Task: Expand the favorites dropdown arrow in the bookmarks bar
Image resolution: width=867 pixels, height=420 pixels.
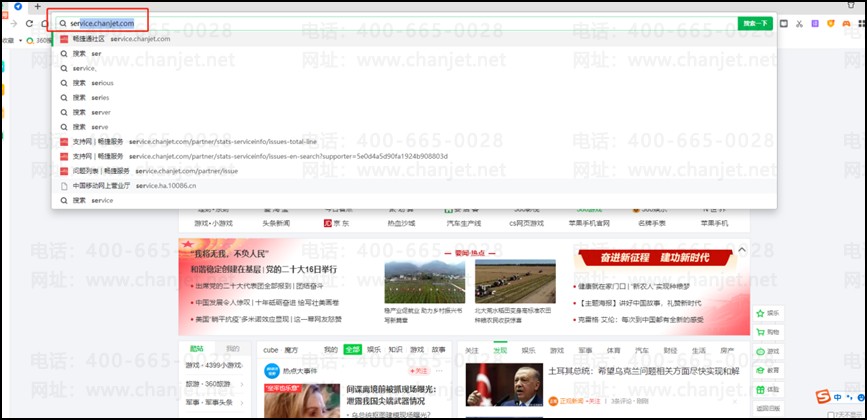Action: click(20, 40)
